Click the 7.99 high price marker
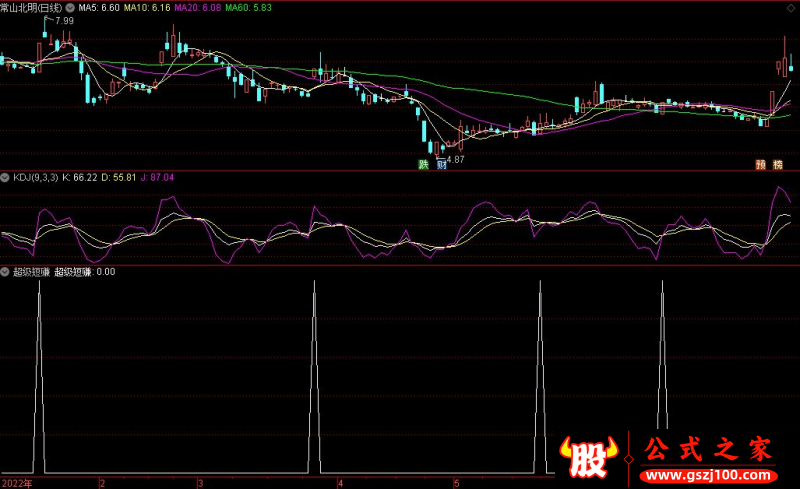Viewport: 800px width, 489px height. 64,21
